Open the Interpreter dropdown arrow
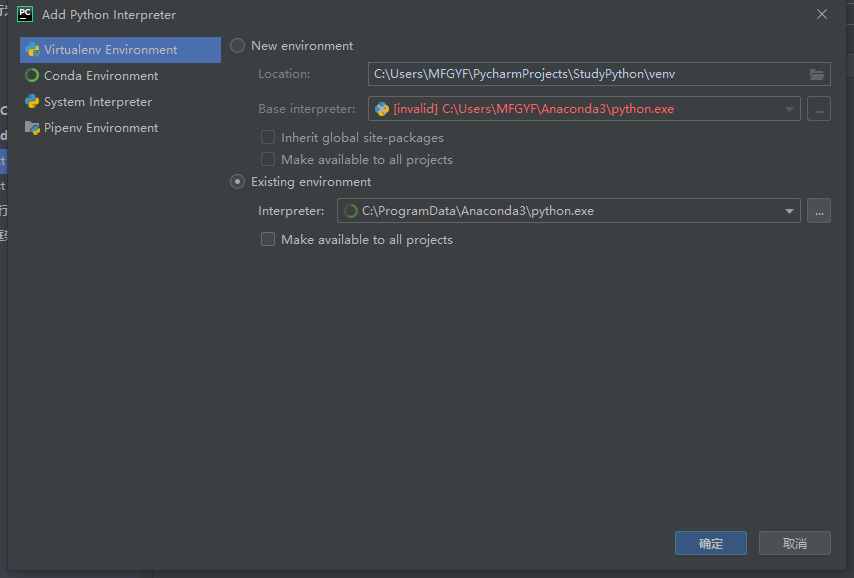 789,211
